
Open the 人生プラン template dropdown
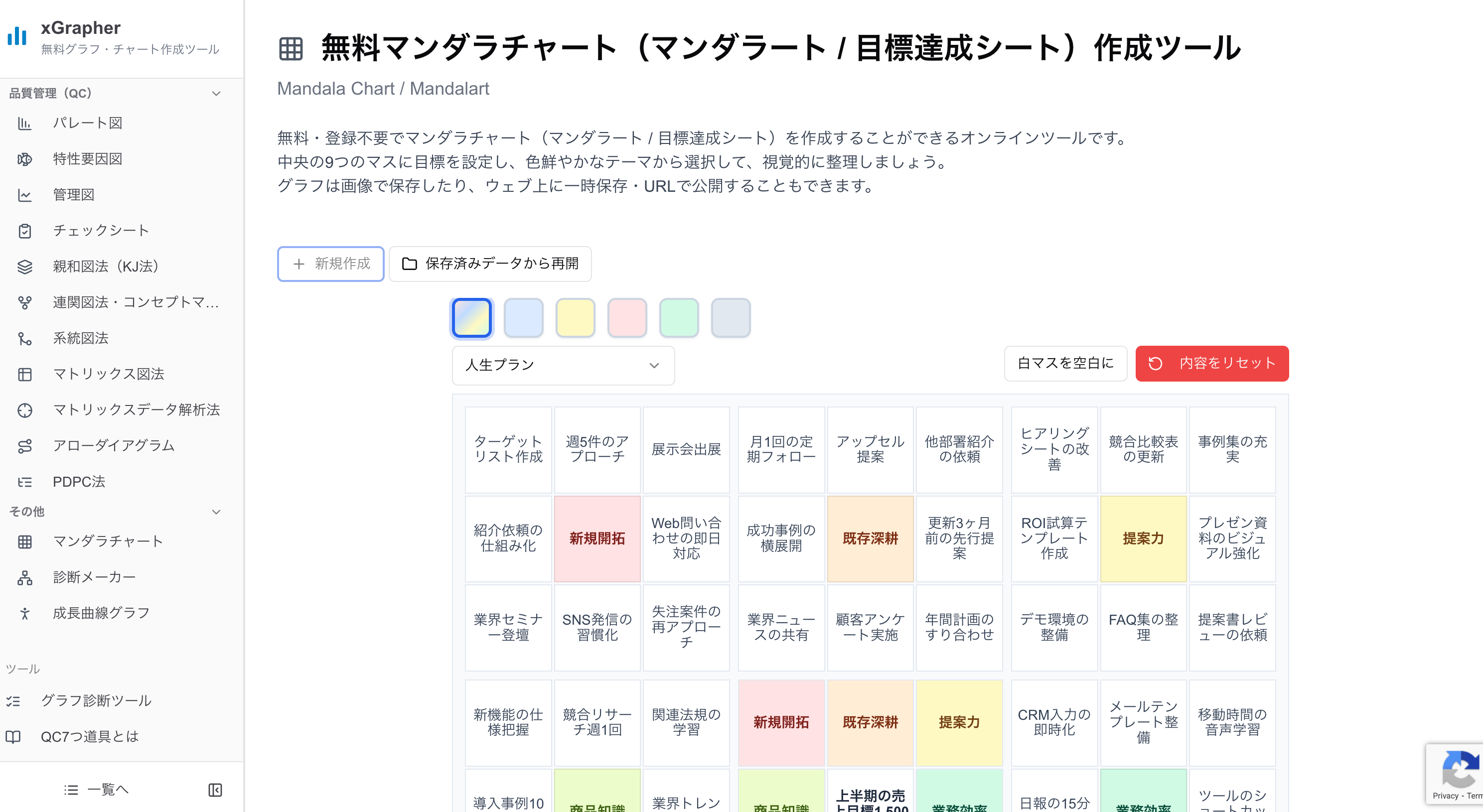pos(563,365)
